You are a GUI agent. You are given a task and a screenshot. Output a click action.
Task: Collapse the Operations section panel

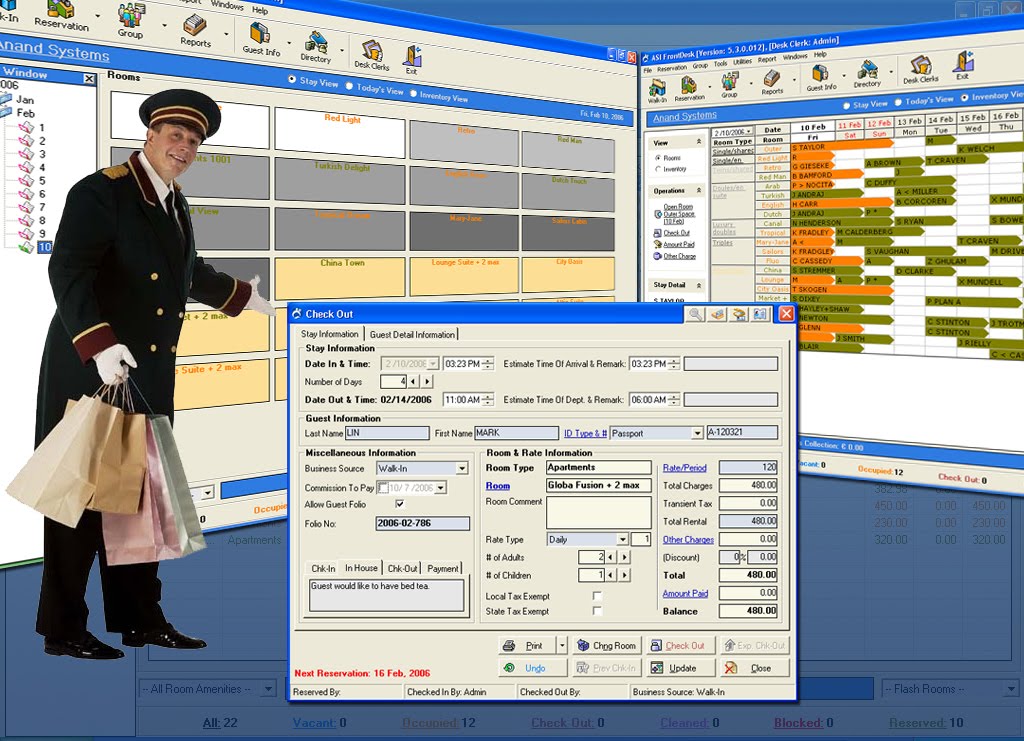coord(699,190)
